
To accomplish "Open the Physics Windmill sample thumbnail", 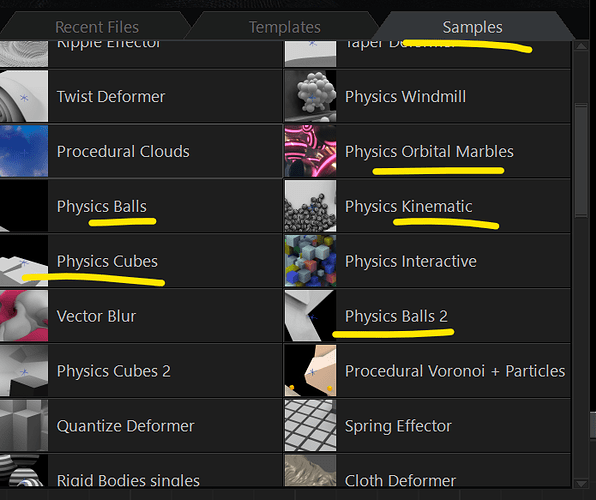I will 310,96.
